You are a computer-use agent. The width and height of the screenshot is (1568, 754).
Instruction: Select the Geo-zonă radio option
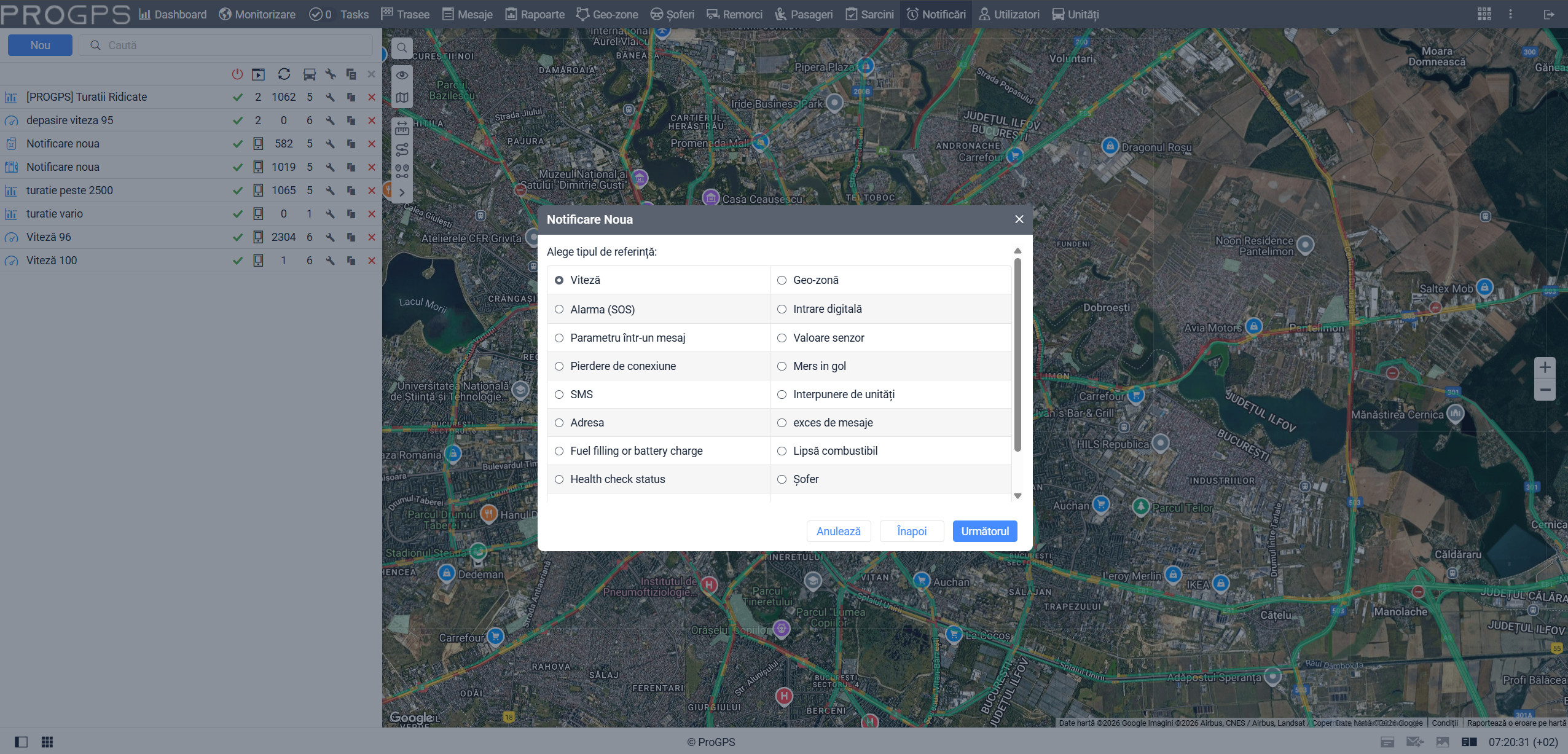tap(782, 280)
